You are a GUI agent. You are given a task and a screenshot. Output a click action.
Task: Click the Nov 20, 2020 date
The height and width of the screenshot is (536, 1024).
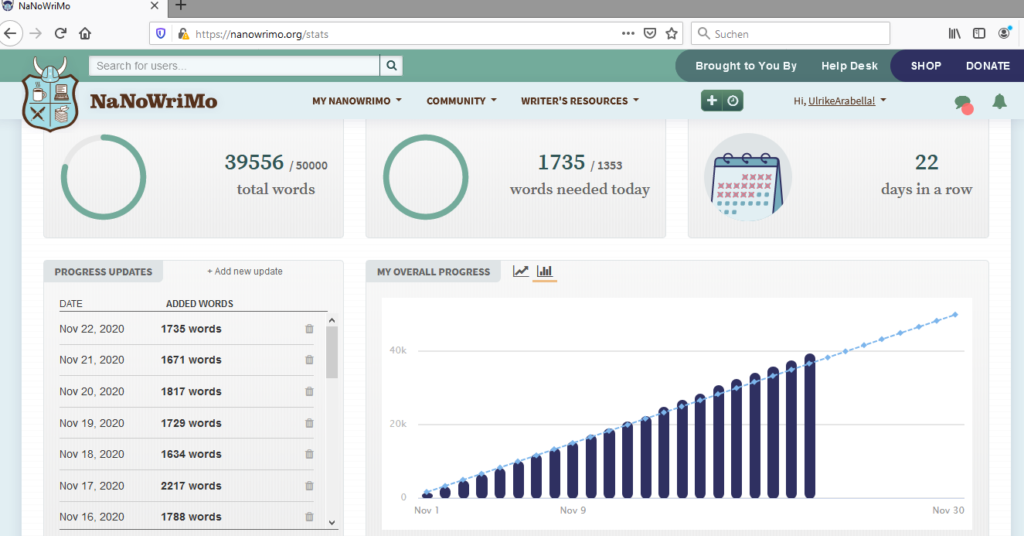[91, 392]
